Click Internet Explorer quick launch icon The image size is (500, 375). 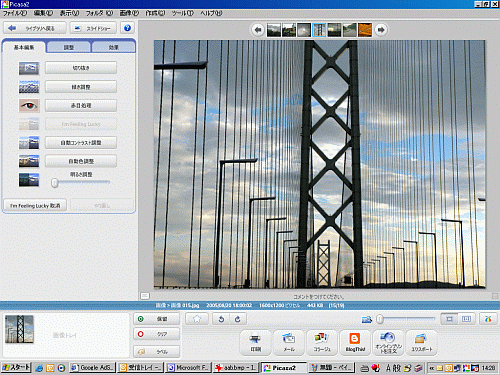tap(39, 368)
